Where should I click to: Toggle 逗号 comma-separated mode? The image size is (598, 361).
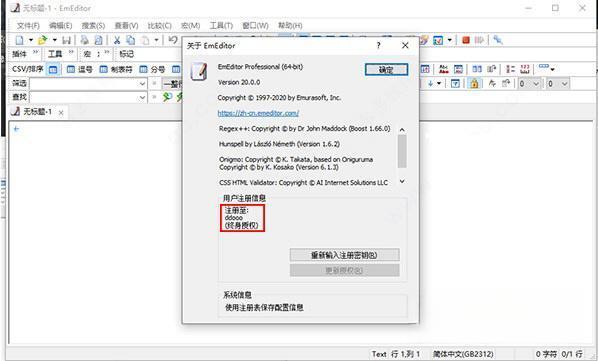[x=79, y=69]
